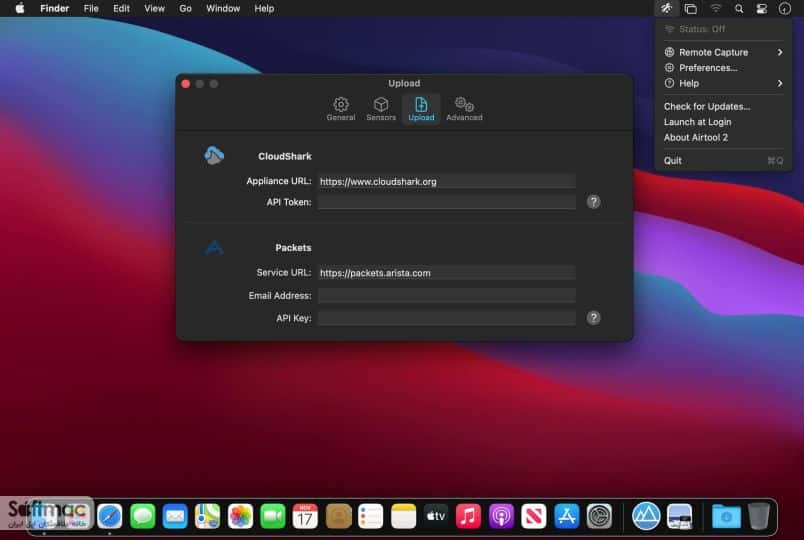Open the View menu

[x=154, y=8]
